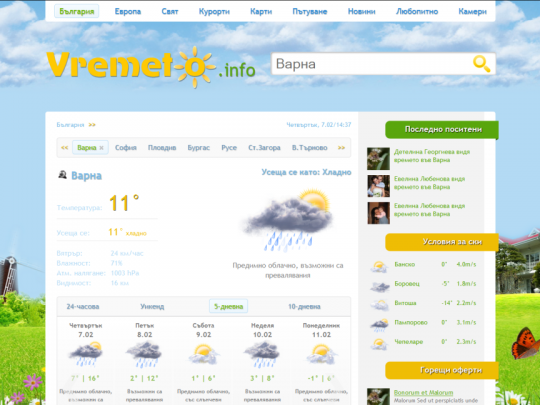Open Детелина Георгиева видя времето link

[432, 156]
